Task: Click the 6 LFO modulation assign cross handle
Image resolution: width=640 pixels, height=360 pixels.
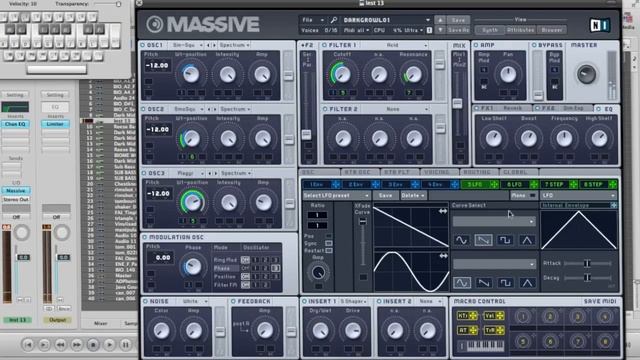Action: [x=533, y=184]
